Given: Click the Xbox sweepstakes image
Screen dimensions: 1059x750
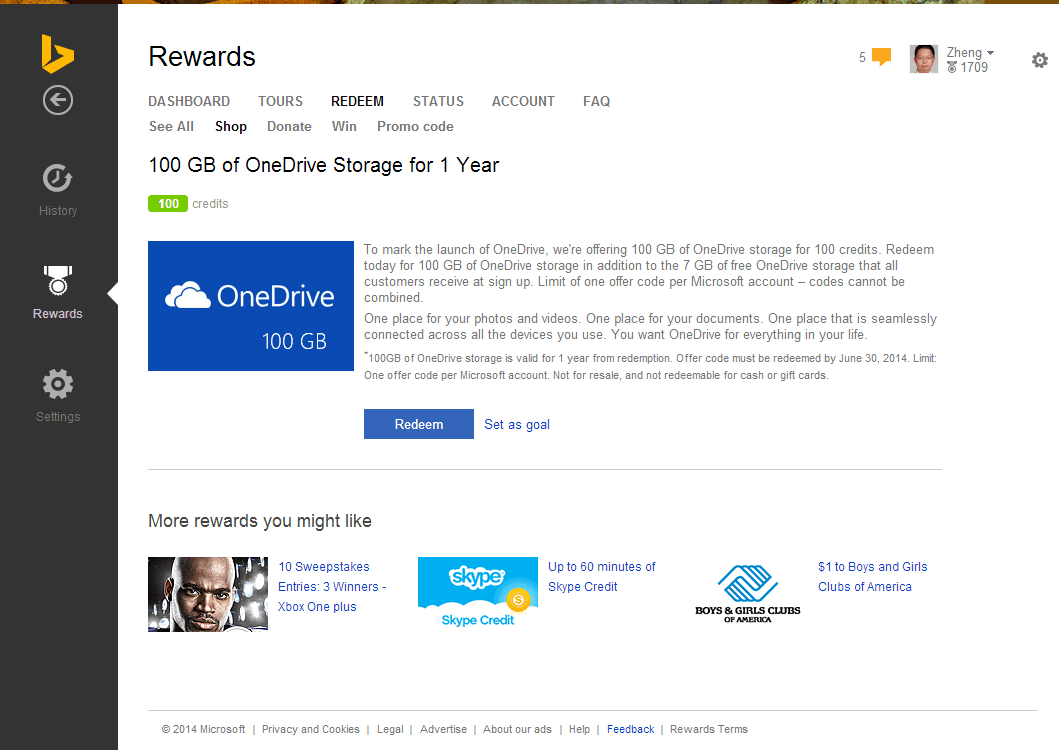Looking at the screenshot, I should coord(207,594).
